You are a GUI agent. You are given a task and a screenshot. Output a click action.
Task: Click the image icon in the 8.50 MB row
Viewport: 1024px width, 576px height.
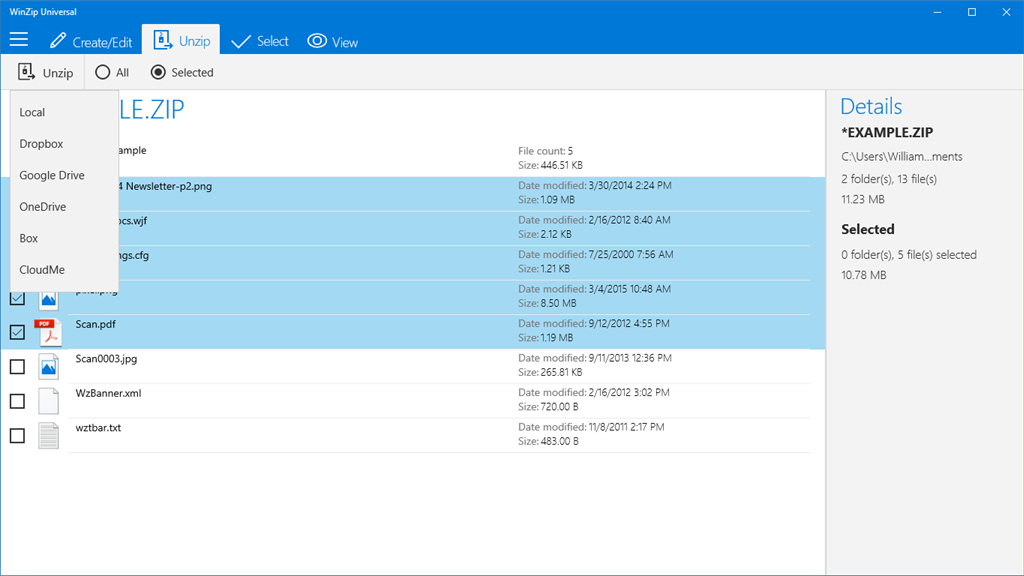click(48, 299)
